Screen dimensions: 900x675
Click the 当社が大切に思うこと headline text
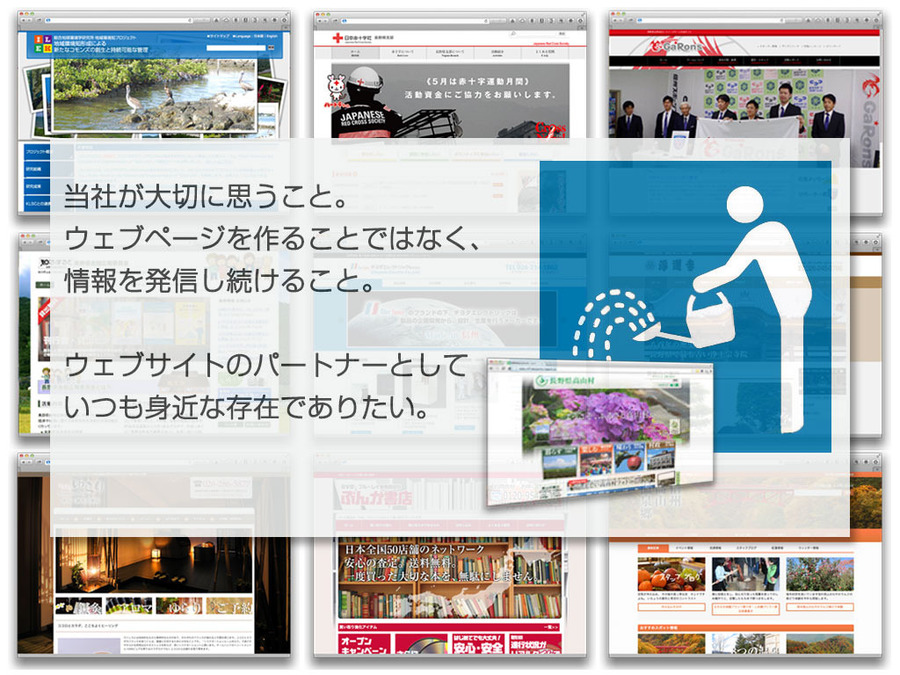coord(198,197)
